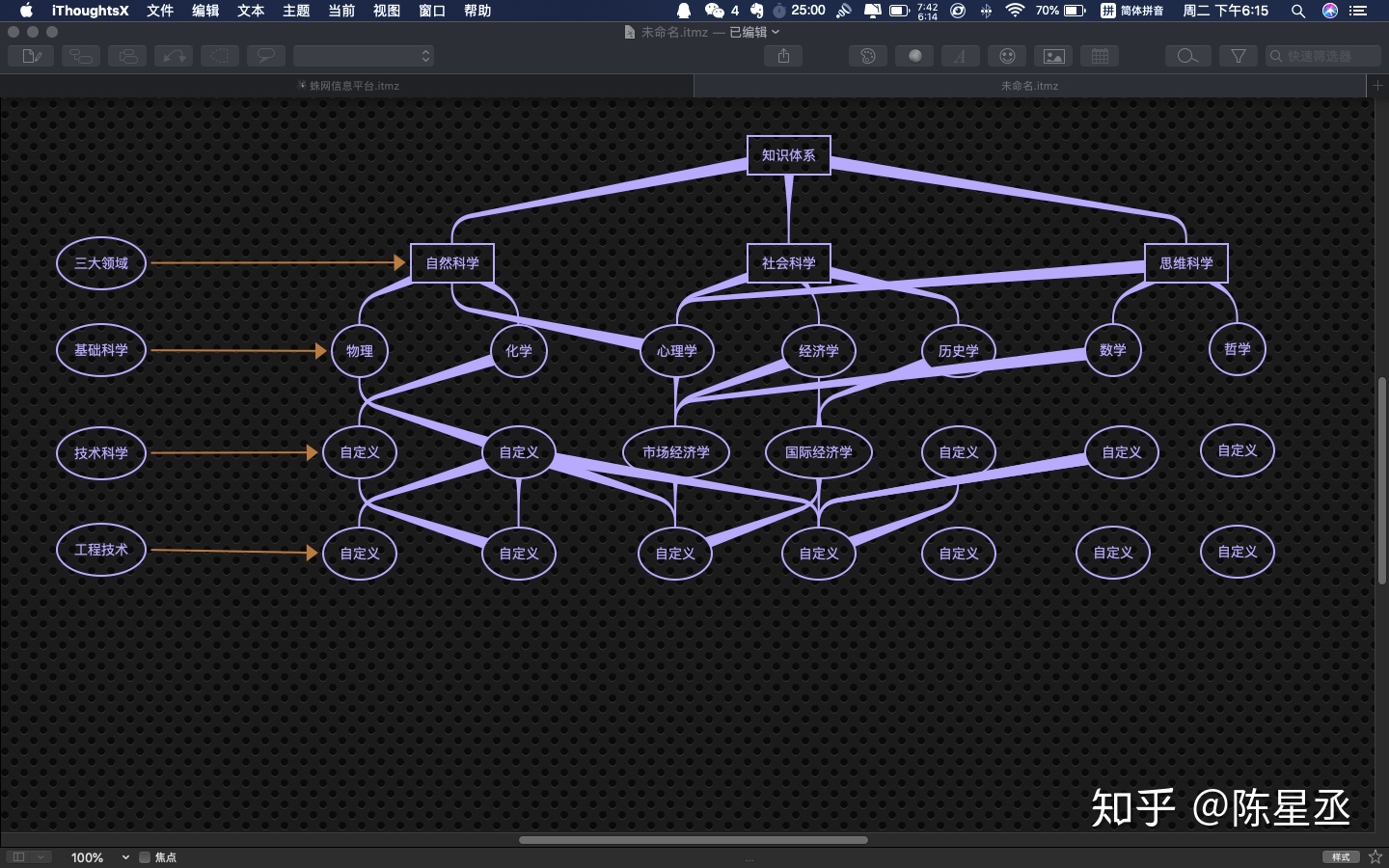Expand the 已编辑 title dropdown chevron
1389x868 pixels.
776,32
